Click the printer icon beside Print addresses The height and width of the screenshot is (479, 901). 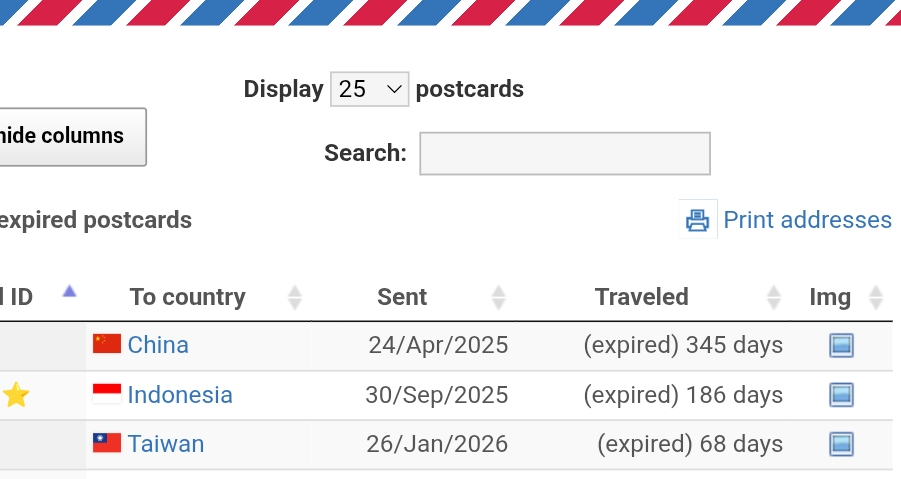[697, 220]
